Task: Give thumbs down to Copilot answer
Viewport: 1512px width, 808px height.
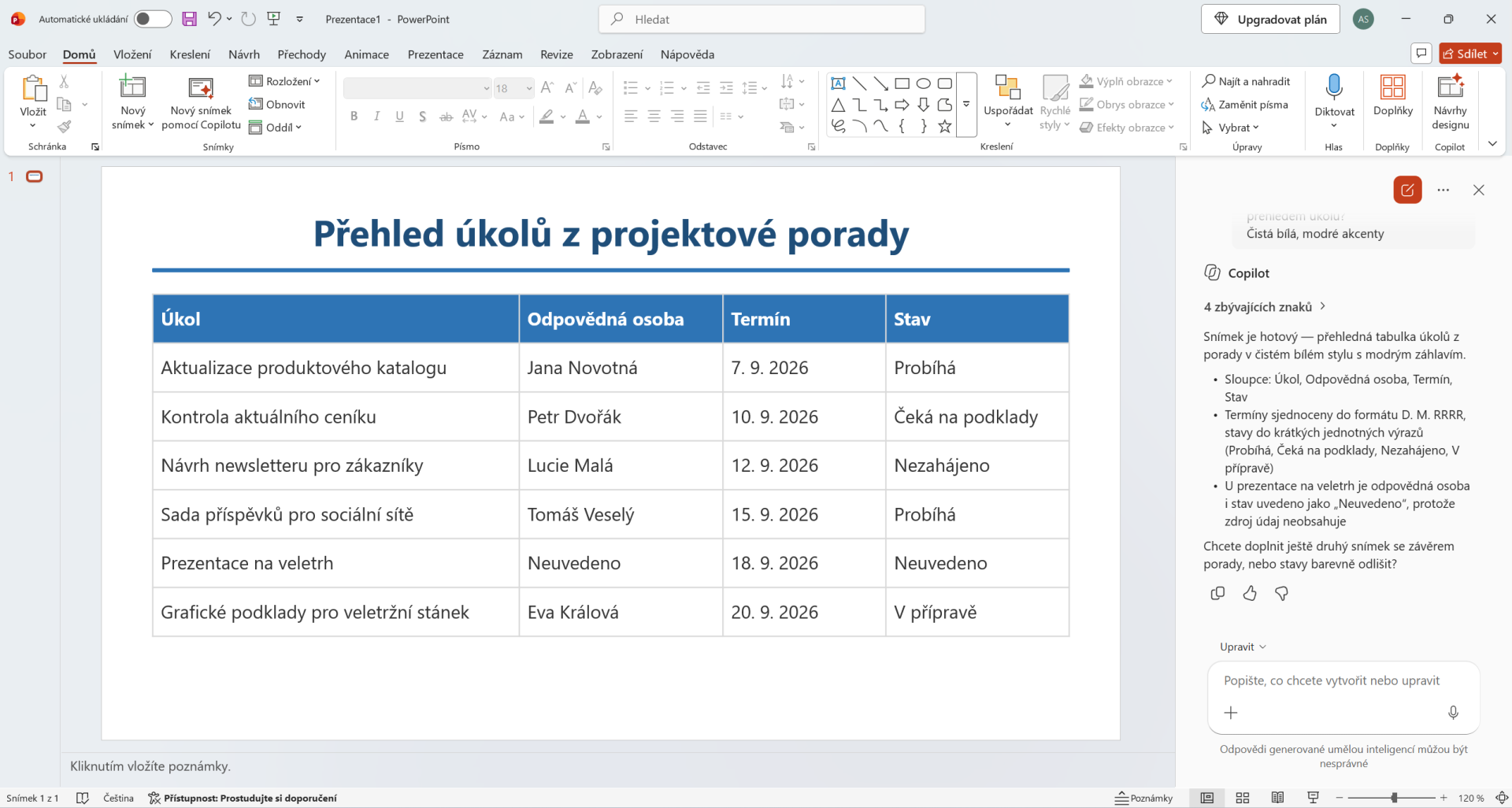Action: tap(1282, 594)
